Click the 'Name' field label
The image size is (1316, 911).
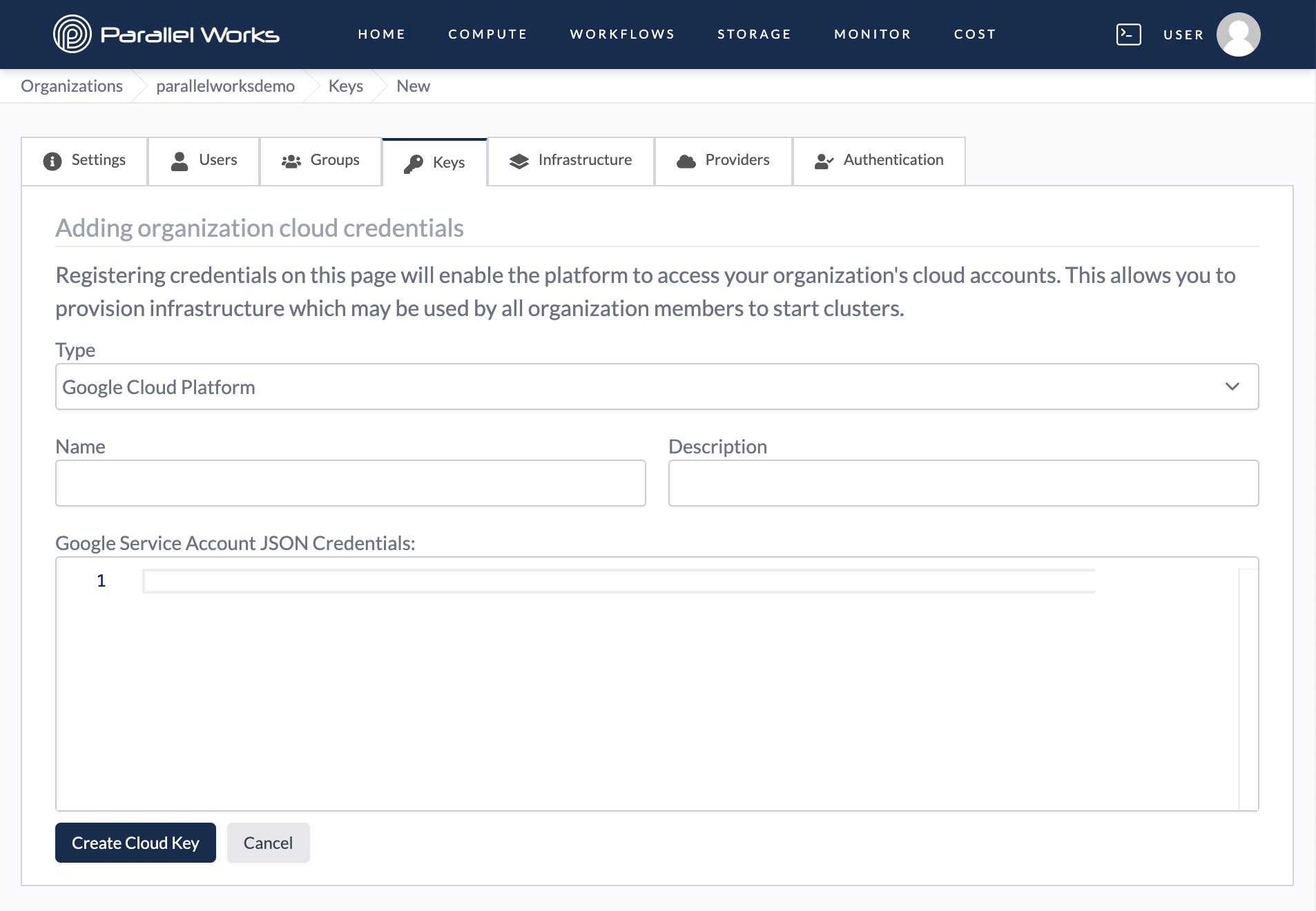point(80,447)
